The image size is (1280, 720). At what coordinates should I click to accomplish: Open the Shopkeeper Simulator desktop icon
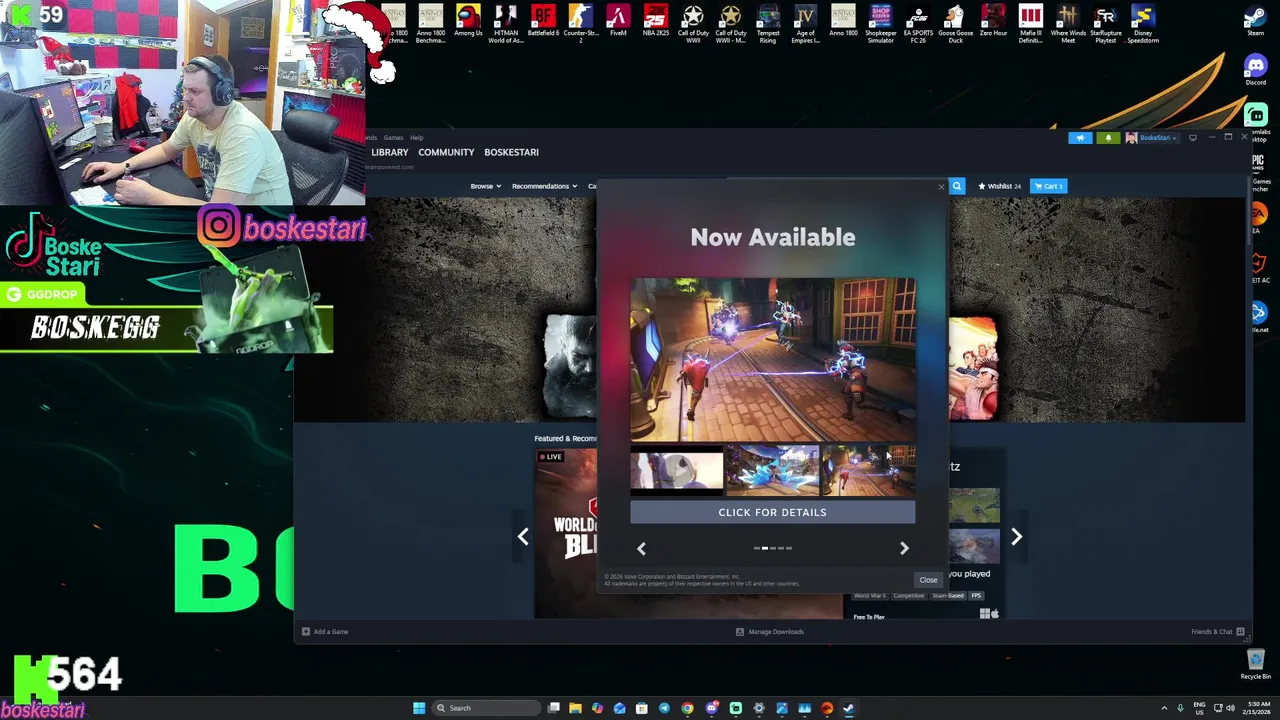point(881,24)
